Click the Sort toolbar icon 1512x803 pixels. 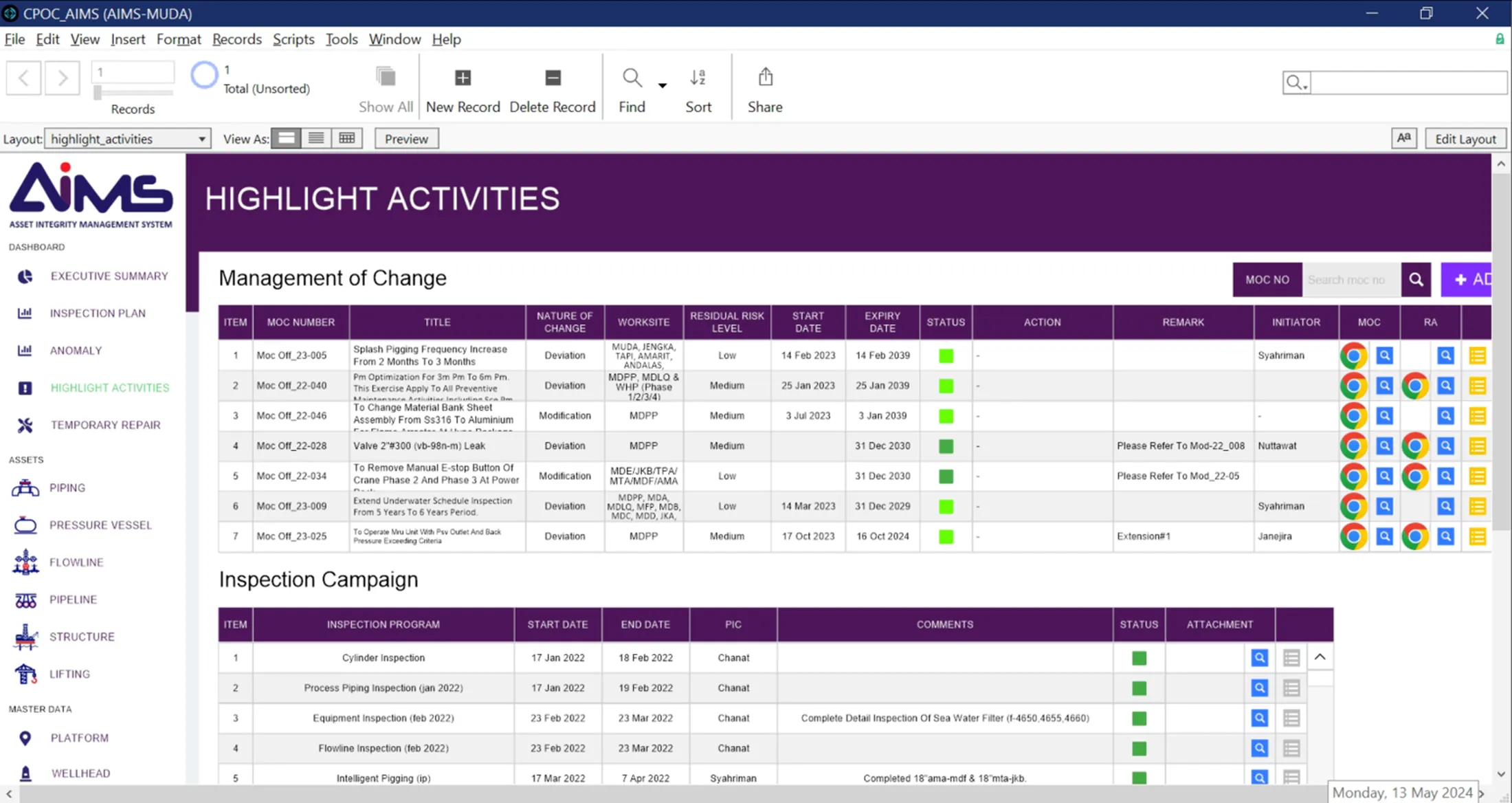click(x=698, y=78)
